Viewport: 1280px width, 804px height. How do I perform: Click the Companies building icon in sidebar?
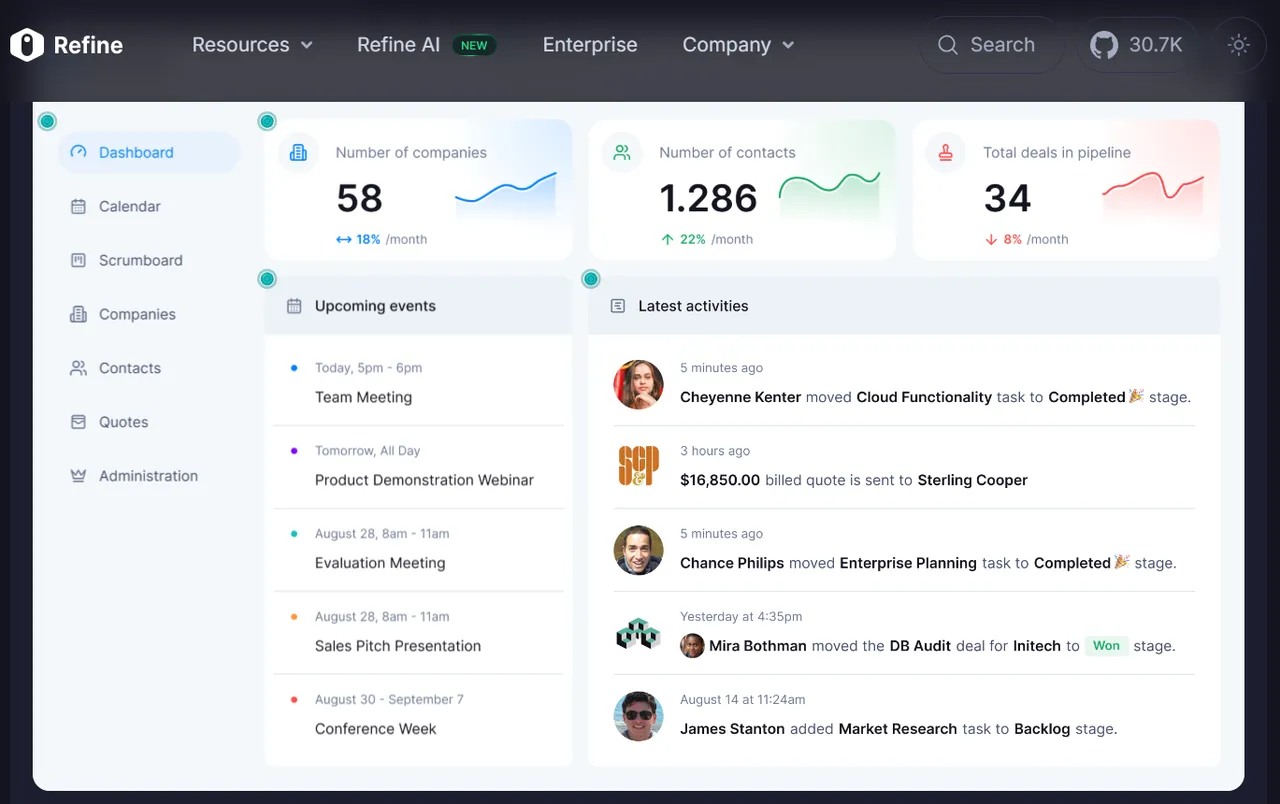coord(78,315)
